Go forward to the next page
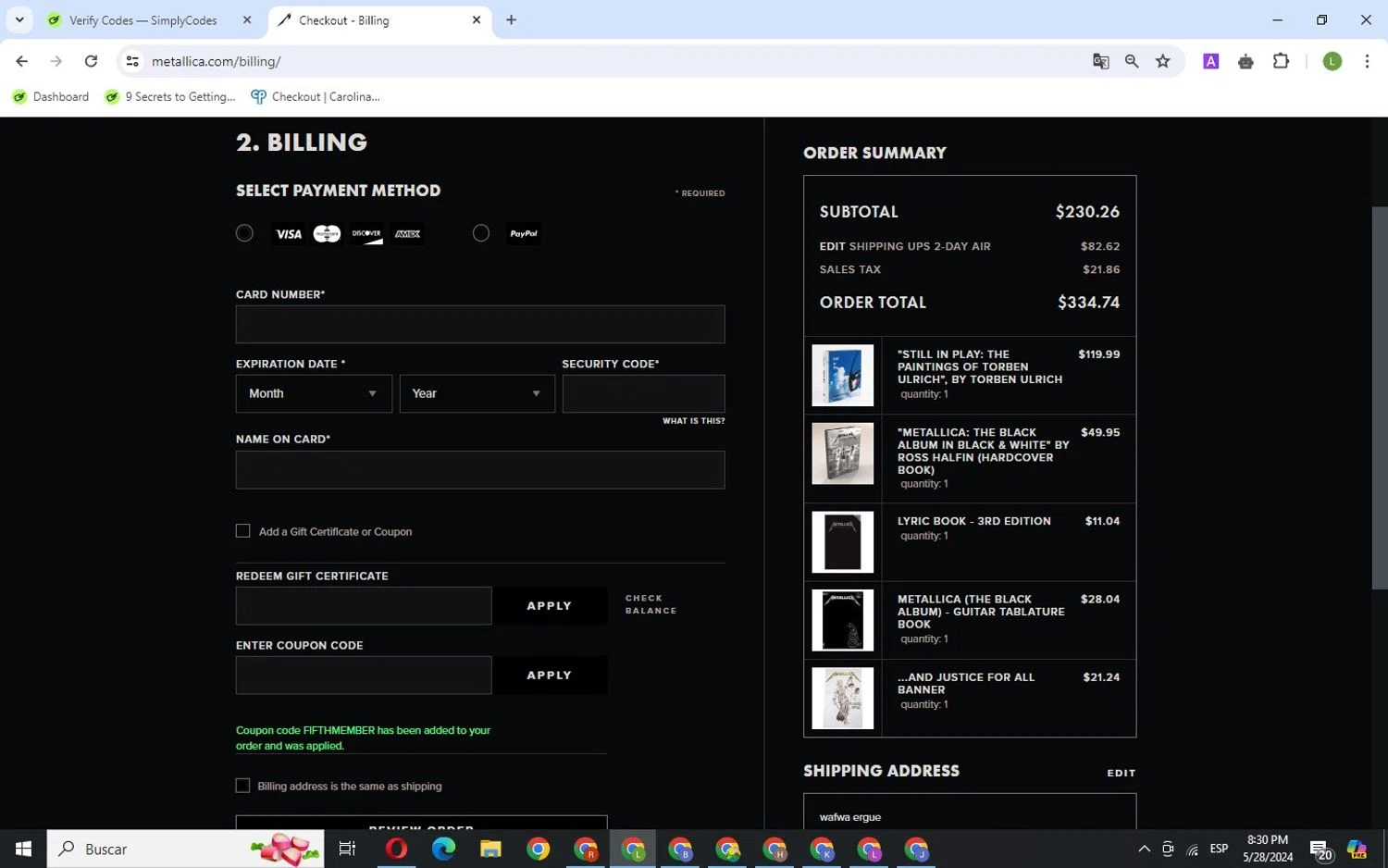This screenshot has height=868, width=1388. [56, 61]
